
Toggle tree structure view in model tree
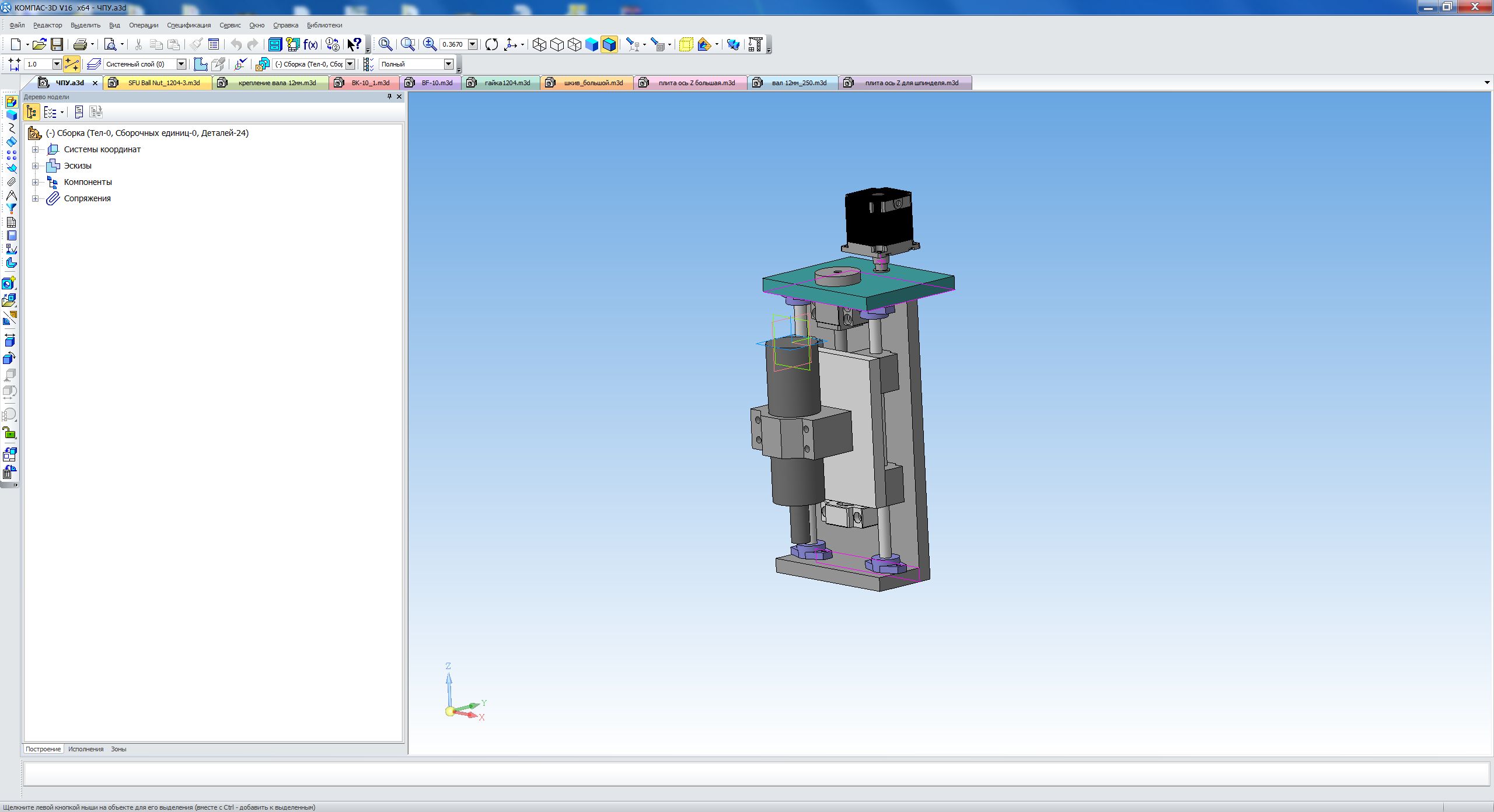click(32, 112)
